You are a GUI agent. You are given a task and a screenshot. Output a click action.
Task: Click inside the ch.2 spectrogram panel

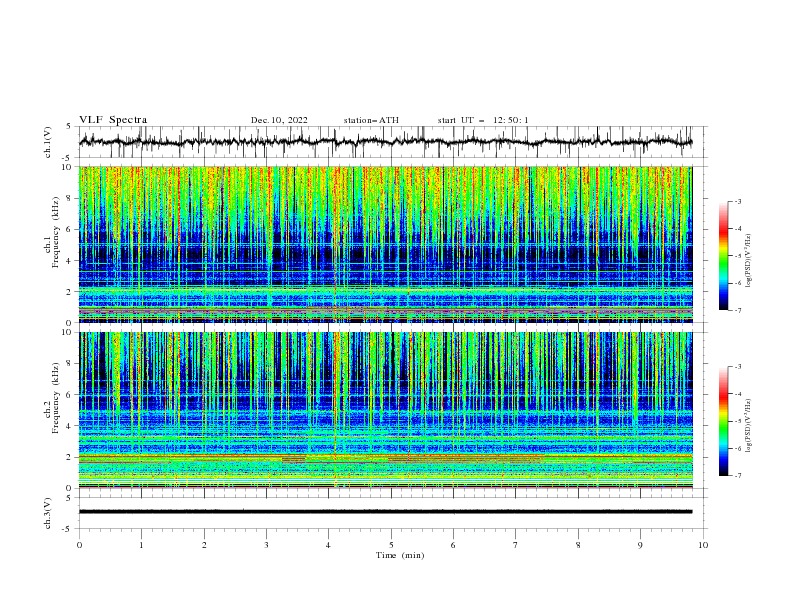(385, 410)
